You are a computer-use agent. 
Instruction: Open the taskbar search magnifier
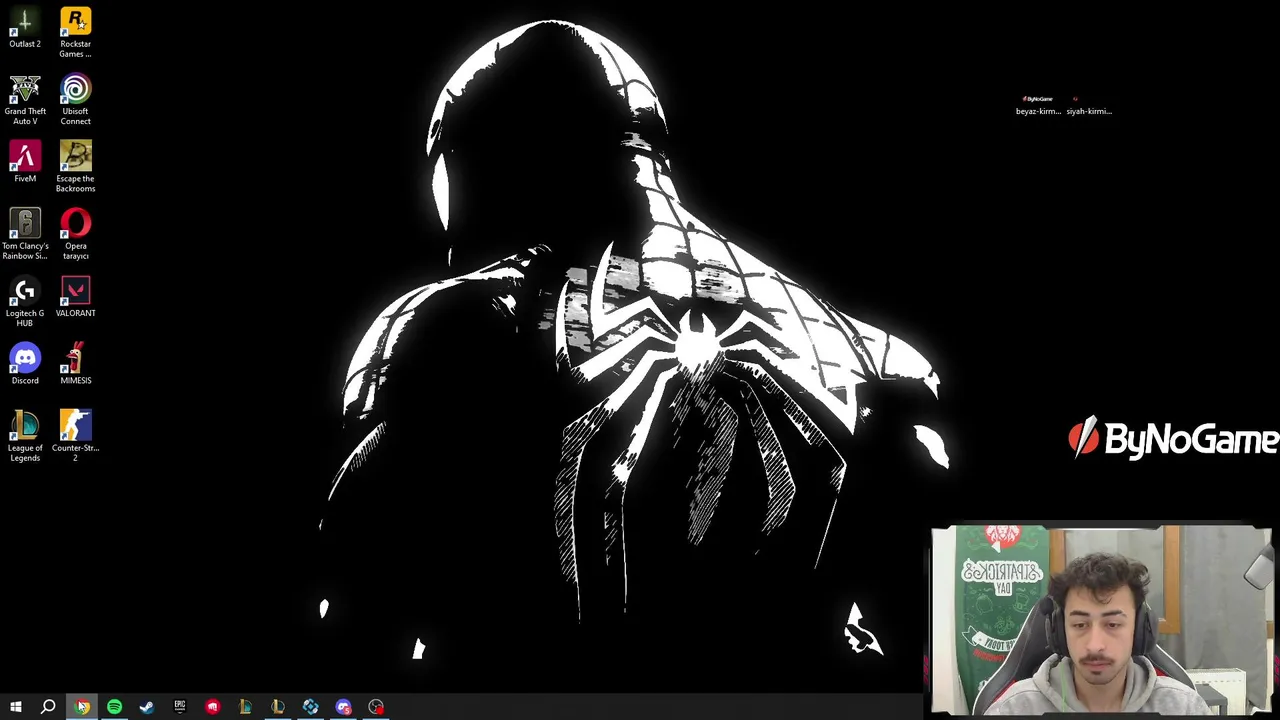click(x=48, y=707)
